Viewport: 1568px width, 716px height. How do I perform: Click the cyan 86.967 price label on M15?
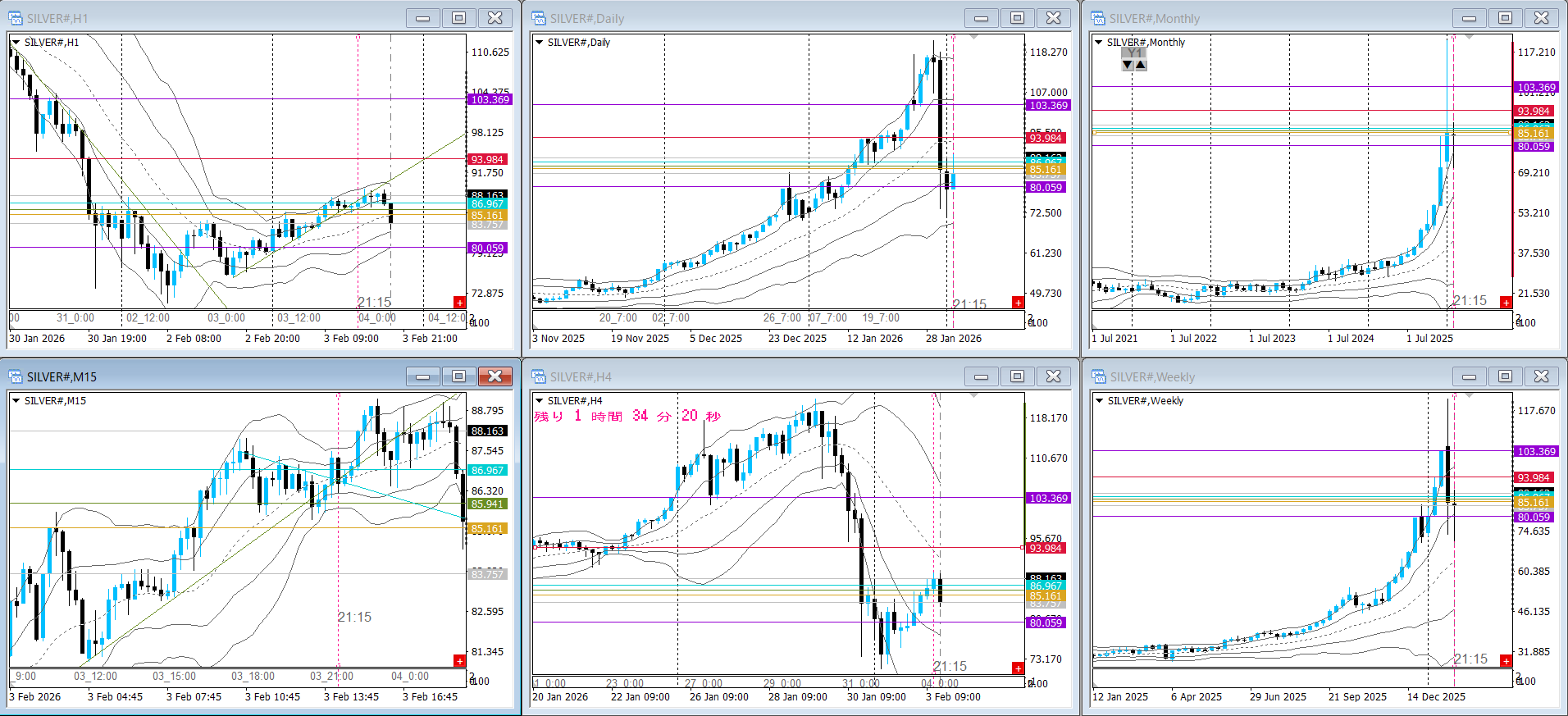[x=487, y=471]
